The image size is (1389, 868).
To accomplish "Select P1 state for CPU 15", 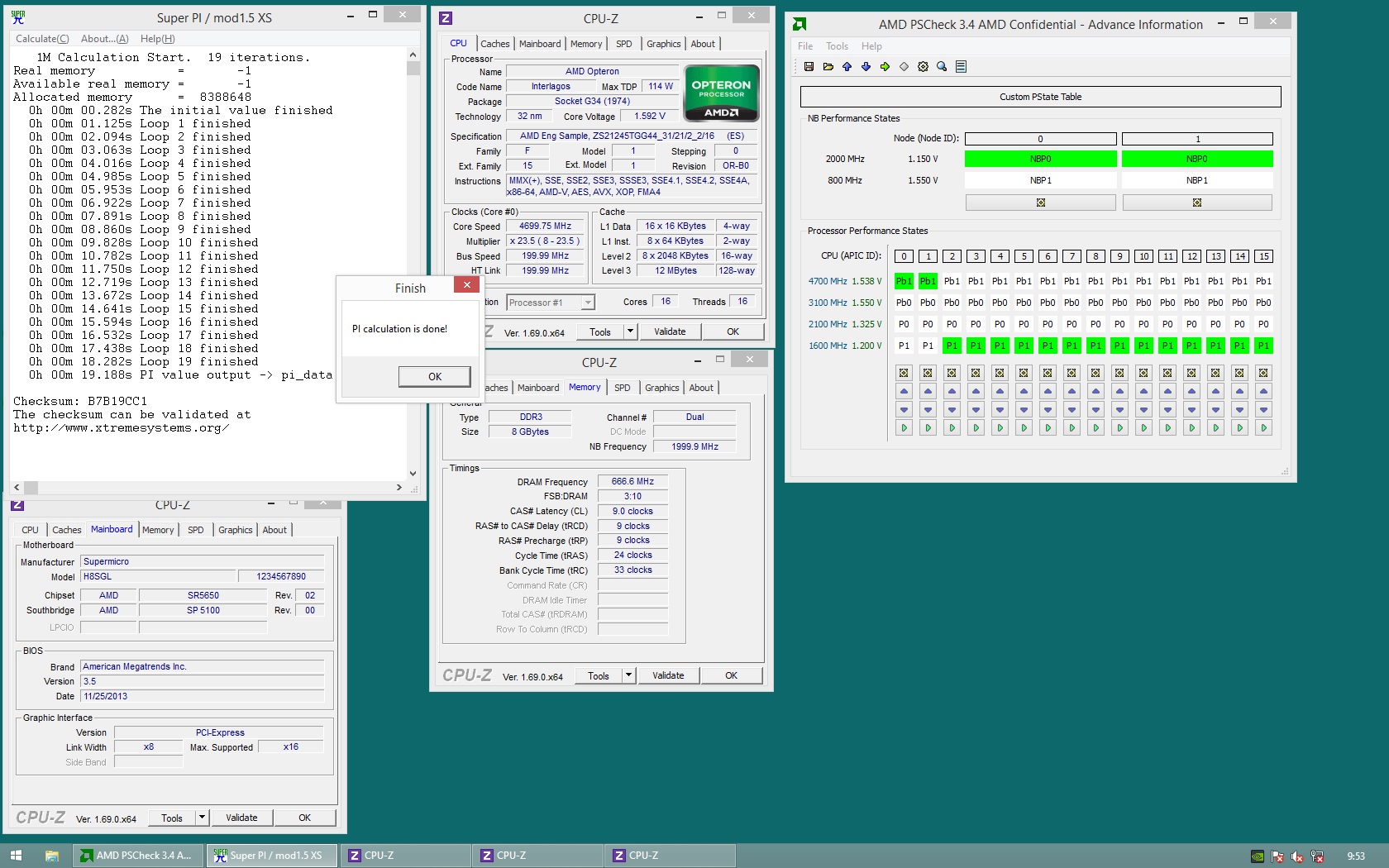I will coord(1263,346).
